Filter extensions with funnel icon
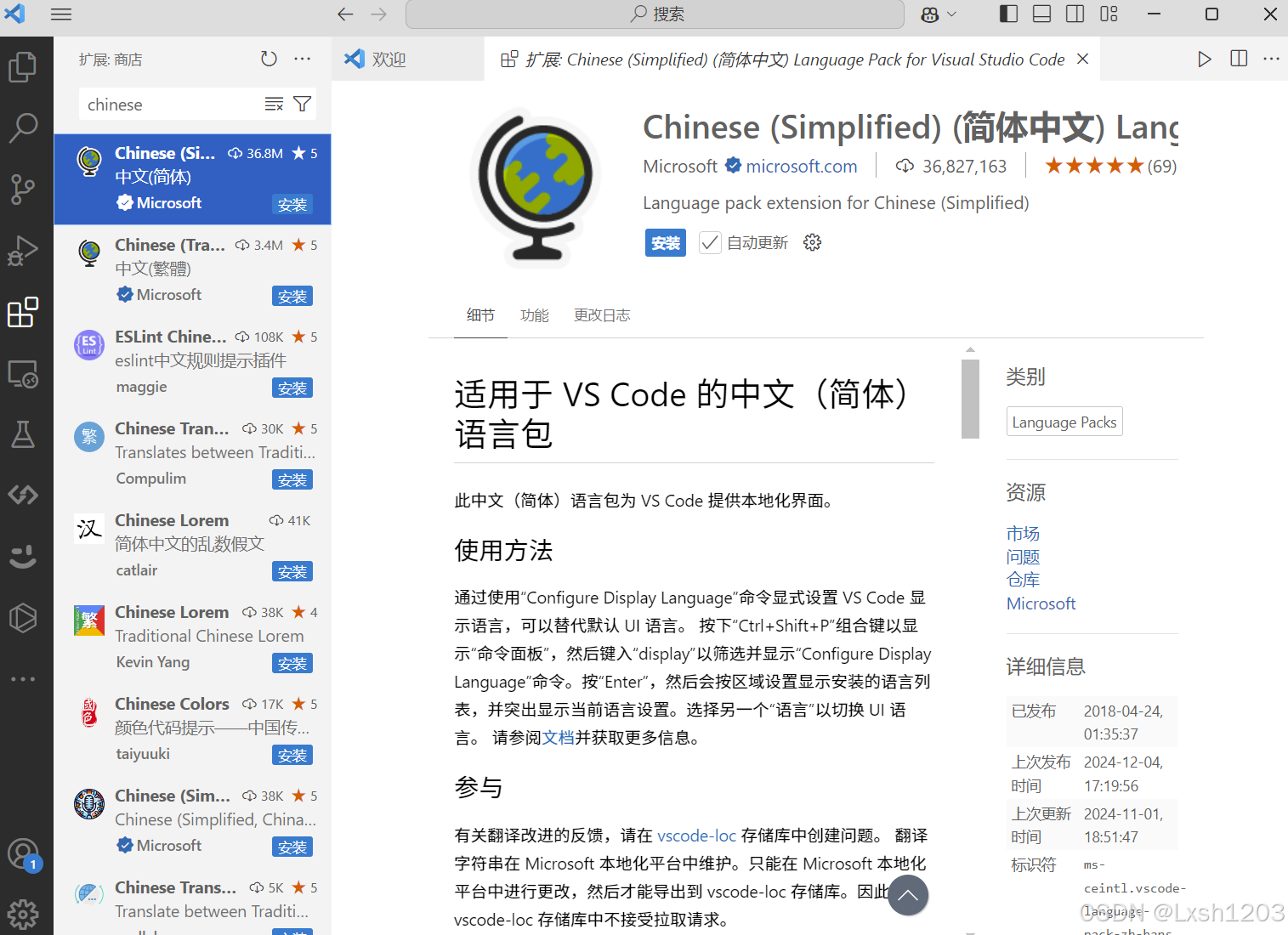The height and width of the screenshot is (935, 1288). 302,104
